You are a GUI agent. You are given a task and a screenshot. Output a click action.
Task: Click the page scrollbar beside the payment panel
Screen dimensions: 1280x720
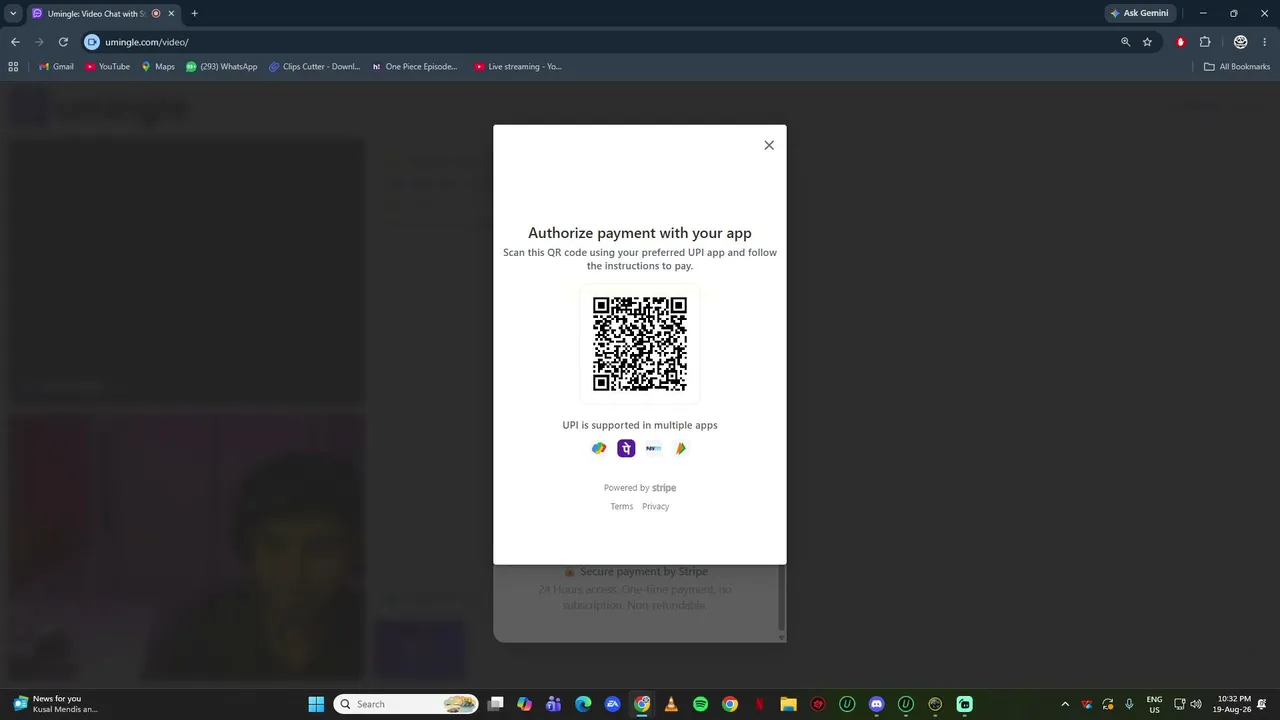click(783, 600)
